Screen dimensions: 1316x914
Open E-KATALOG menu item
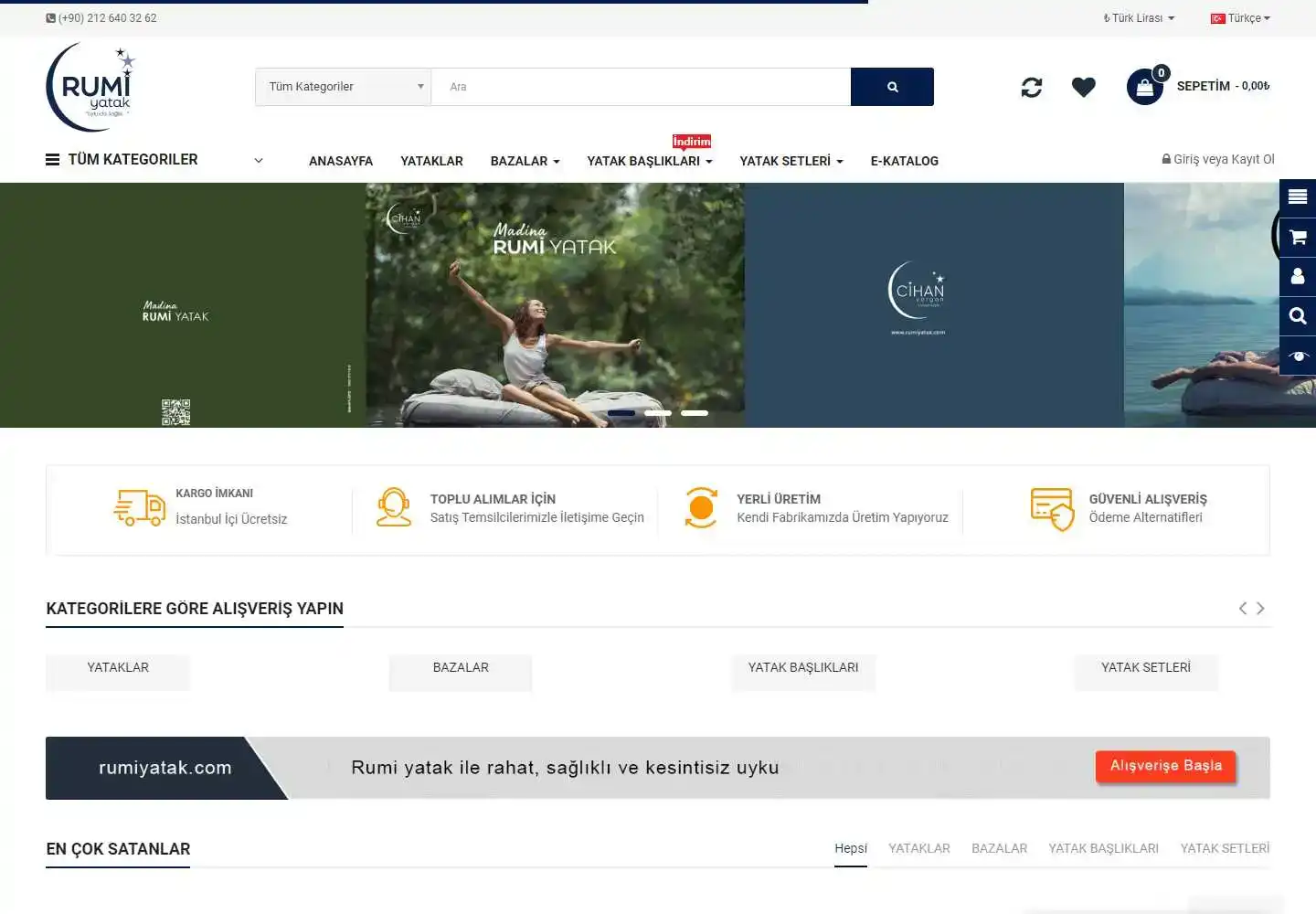(x=905, y=161)
